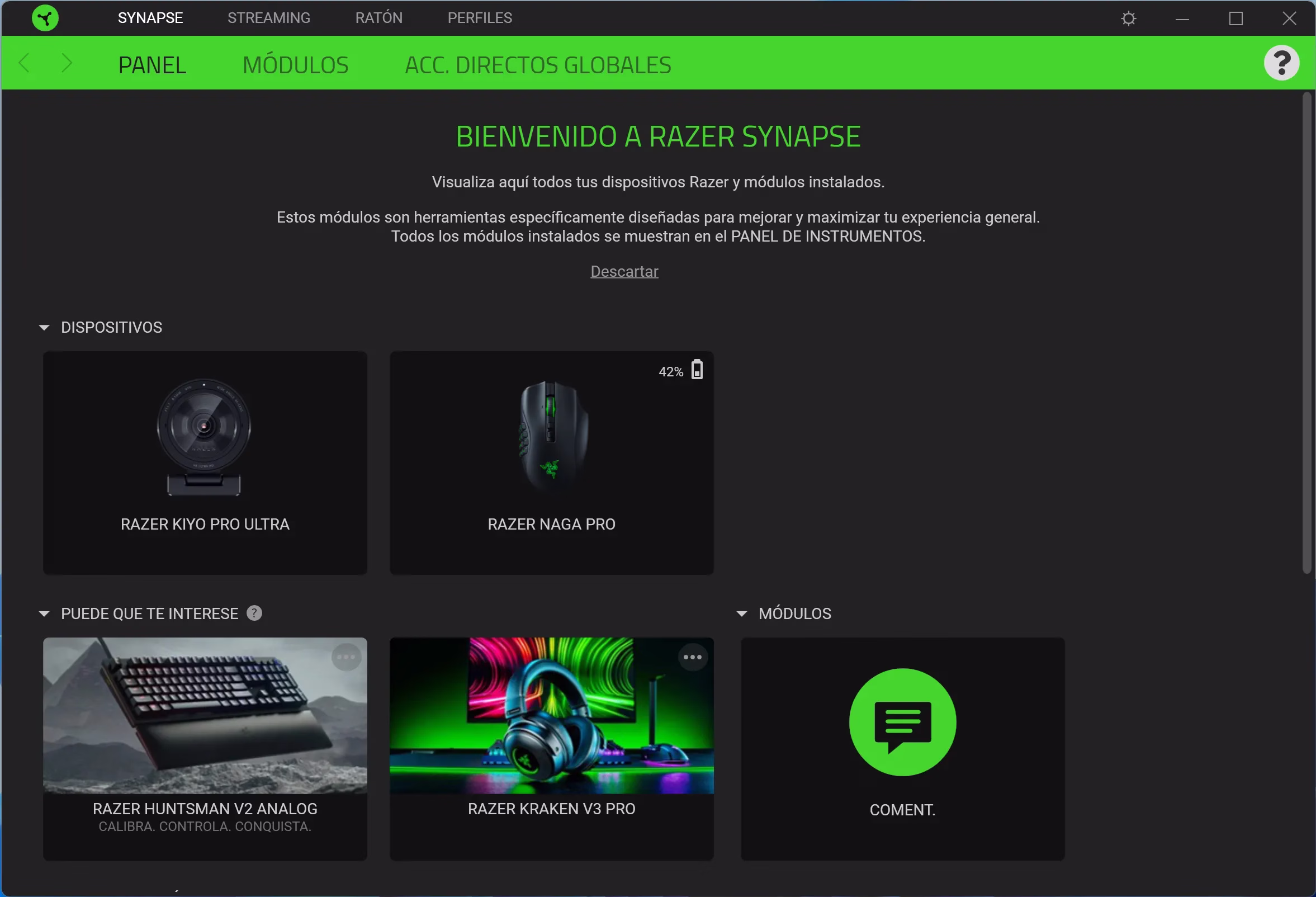Click the Calibra. Controla. Conquista. tagline
This screenshot has height=897, width=1316.
(x=205, y=827)
